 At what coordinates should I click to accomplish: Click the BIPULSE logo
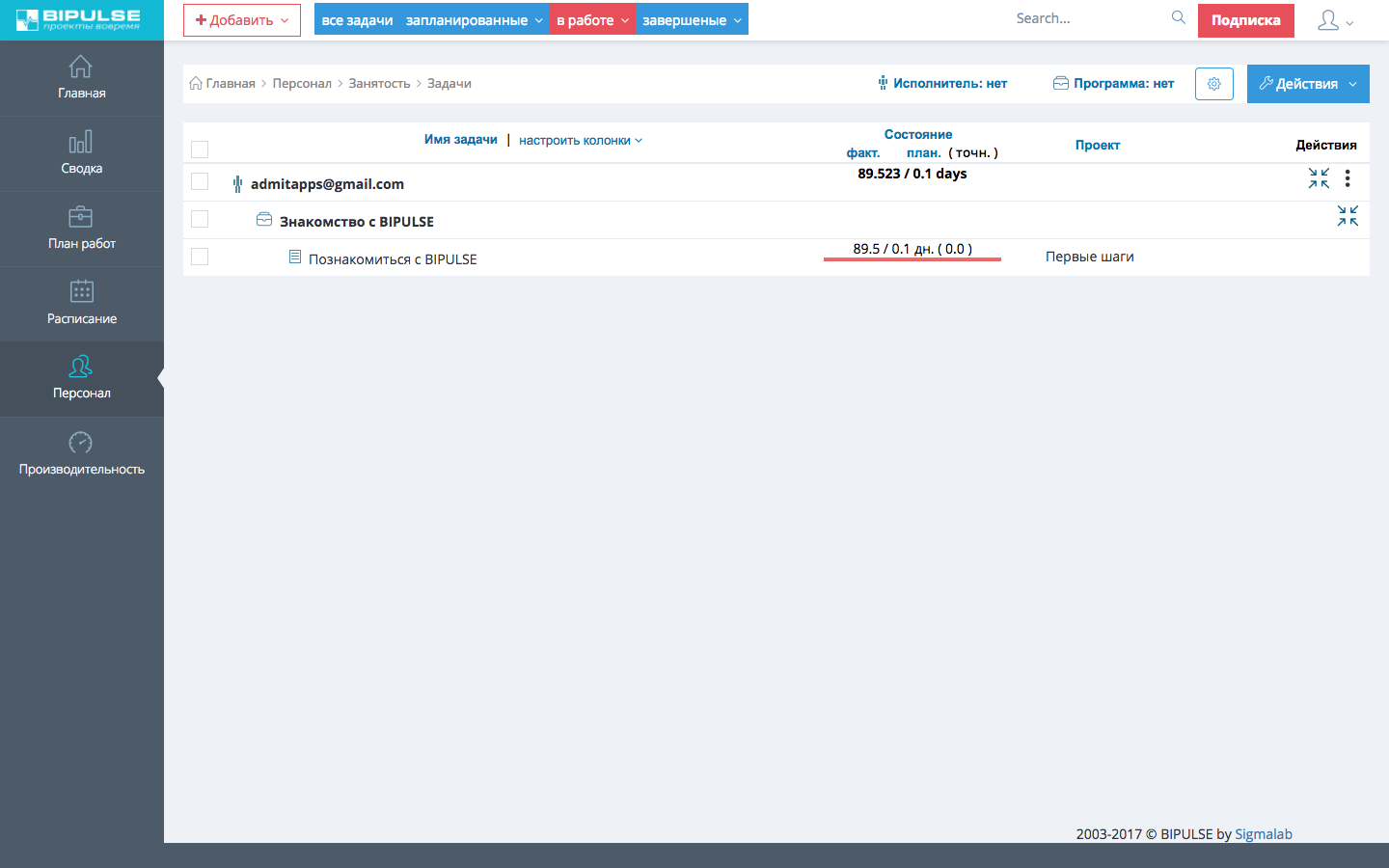click(x=79, y=19)
